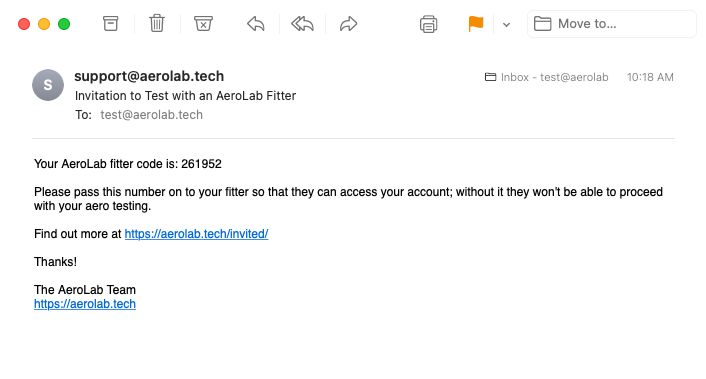The width and height of the screenshot is (706, 379).
Task: Open the https://aerolab.tech signature link
Action: (x=85, y=304)
